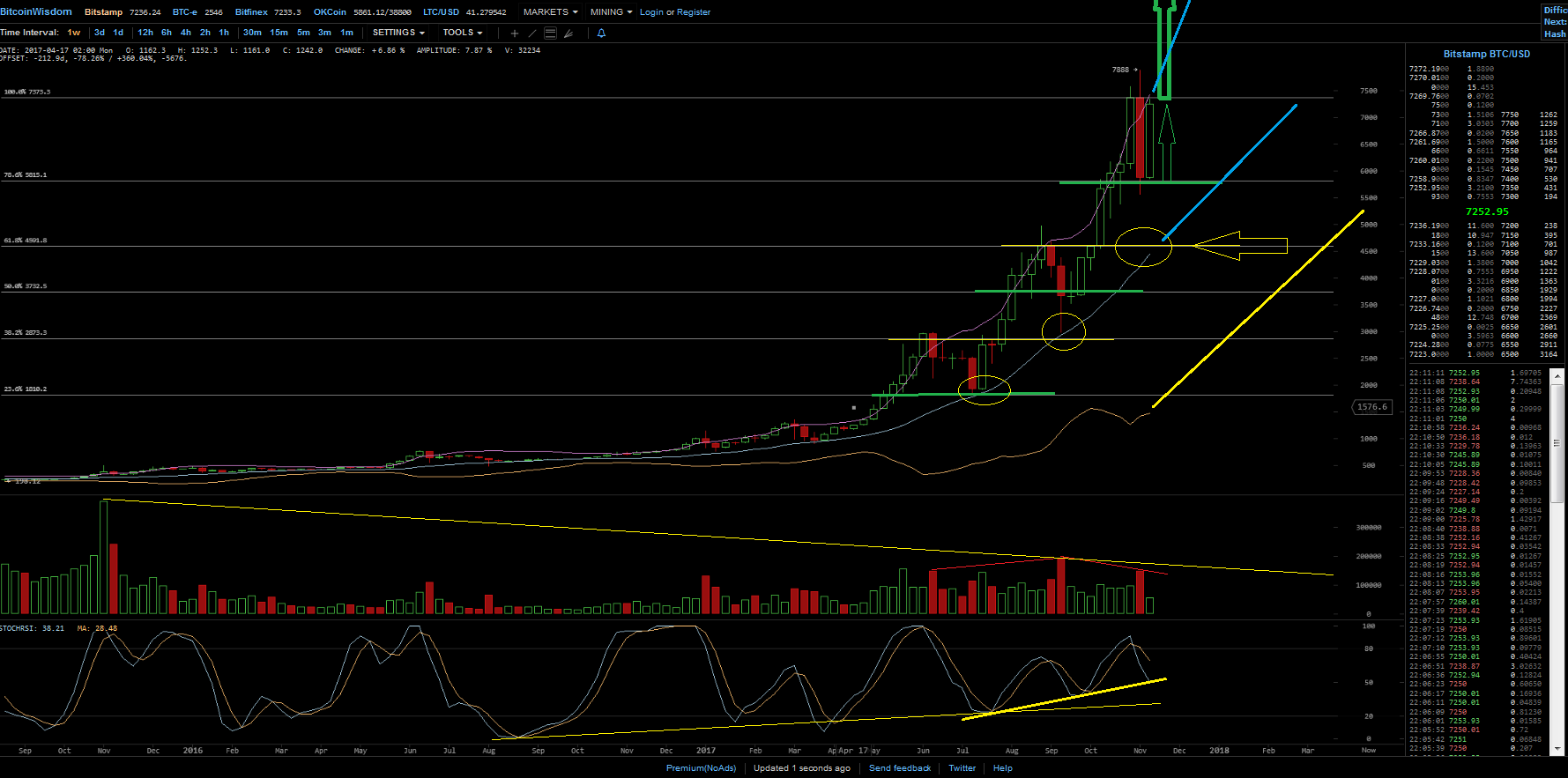Click the 2017 label on time axis
Viewport: 1568px width, 778px height.
point(706,751)
